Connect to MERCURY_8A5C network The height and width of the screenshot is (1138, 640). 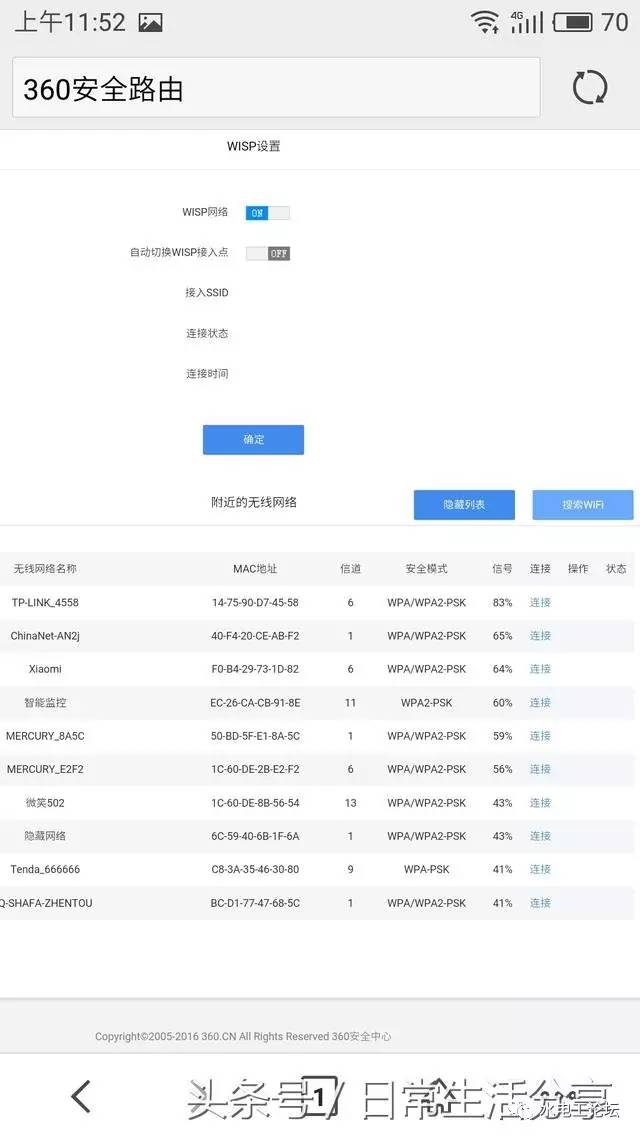coord(540,736)
